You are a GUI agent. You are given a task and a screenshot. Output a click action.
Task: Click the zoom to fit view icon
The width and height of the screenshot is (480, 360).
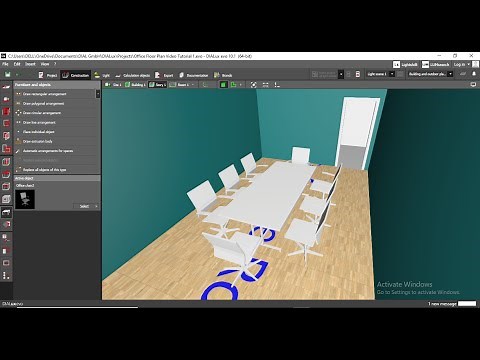(x=254, y=85)
